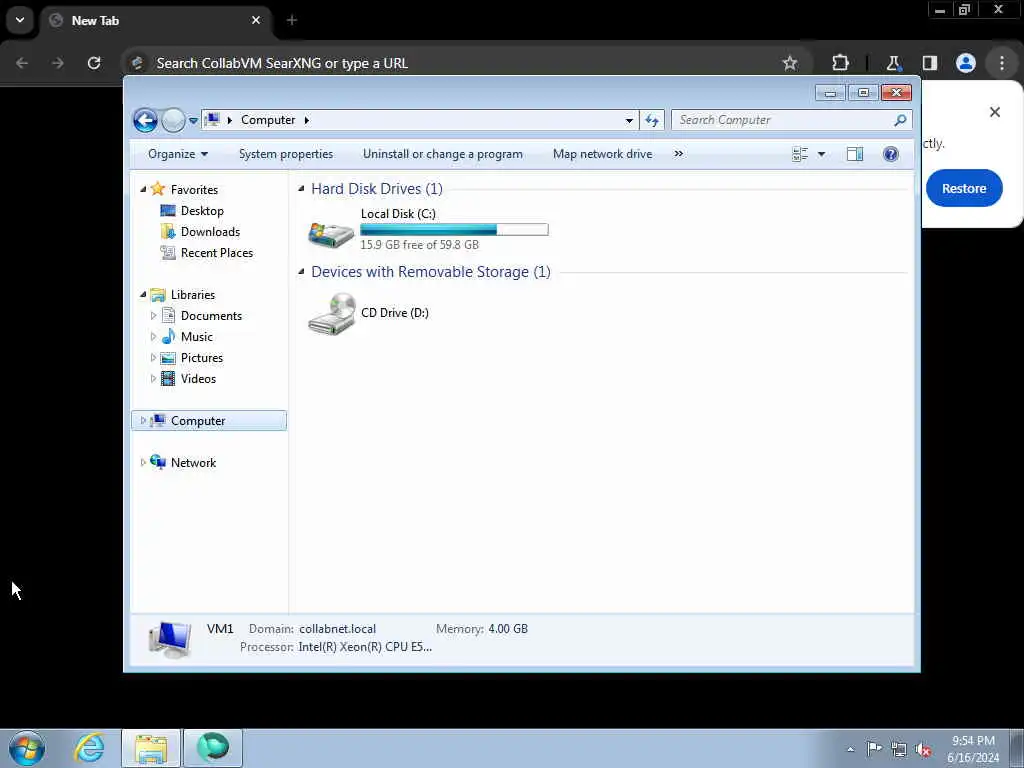The height and width of the screenshot is (768, 1024).
Task: Collapse the Hard Disk Drives group
Action: [301, 189]
